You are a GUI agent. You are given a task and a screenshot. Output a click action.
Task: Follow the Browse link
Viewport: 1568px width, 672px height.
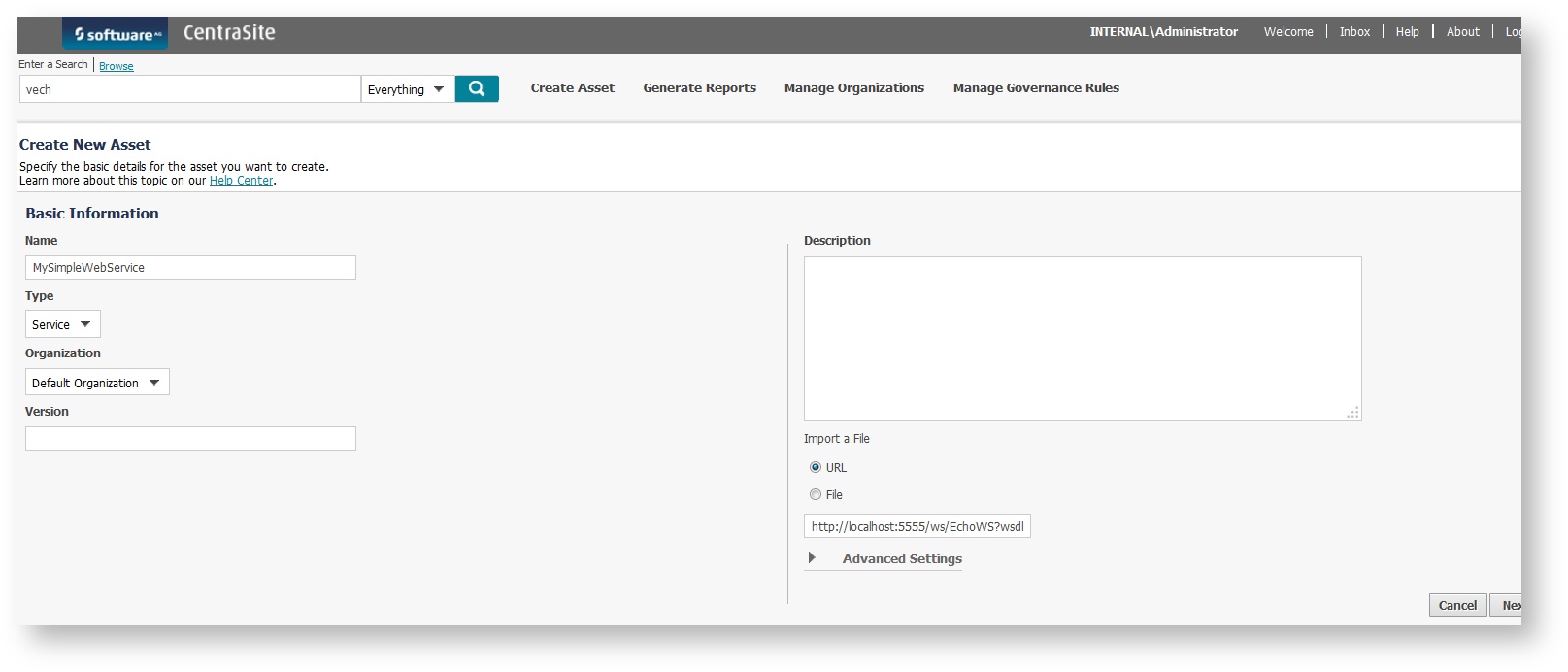click(x=117, y=66)
